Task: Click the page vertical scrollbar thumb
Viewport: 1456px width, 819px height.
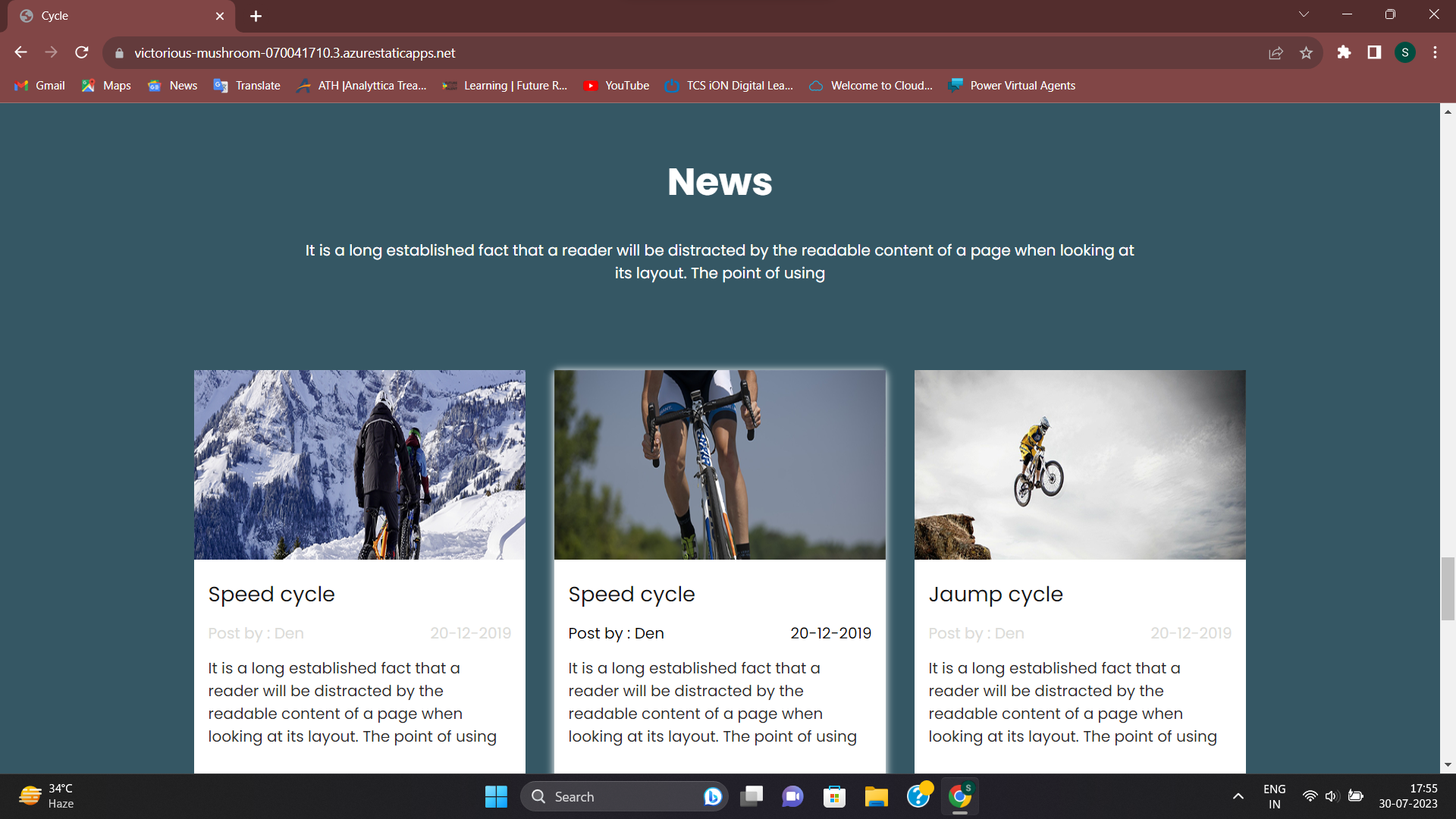Action: click(1448, 588)
